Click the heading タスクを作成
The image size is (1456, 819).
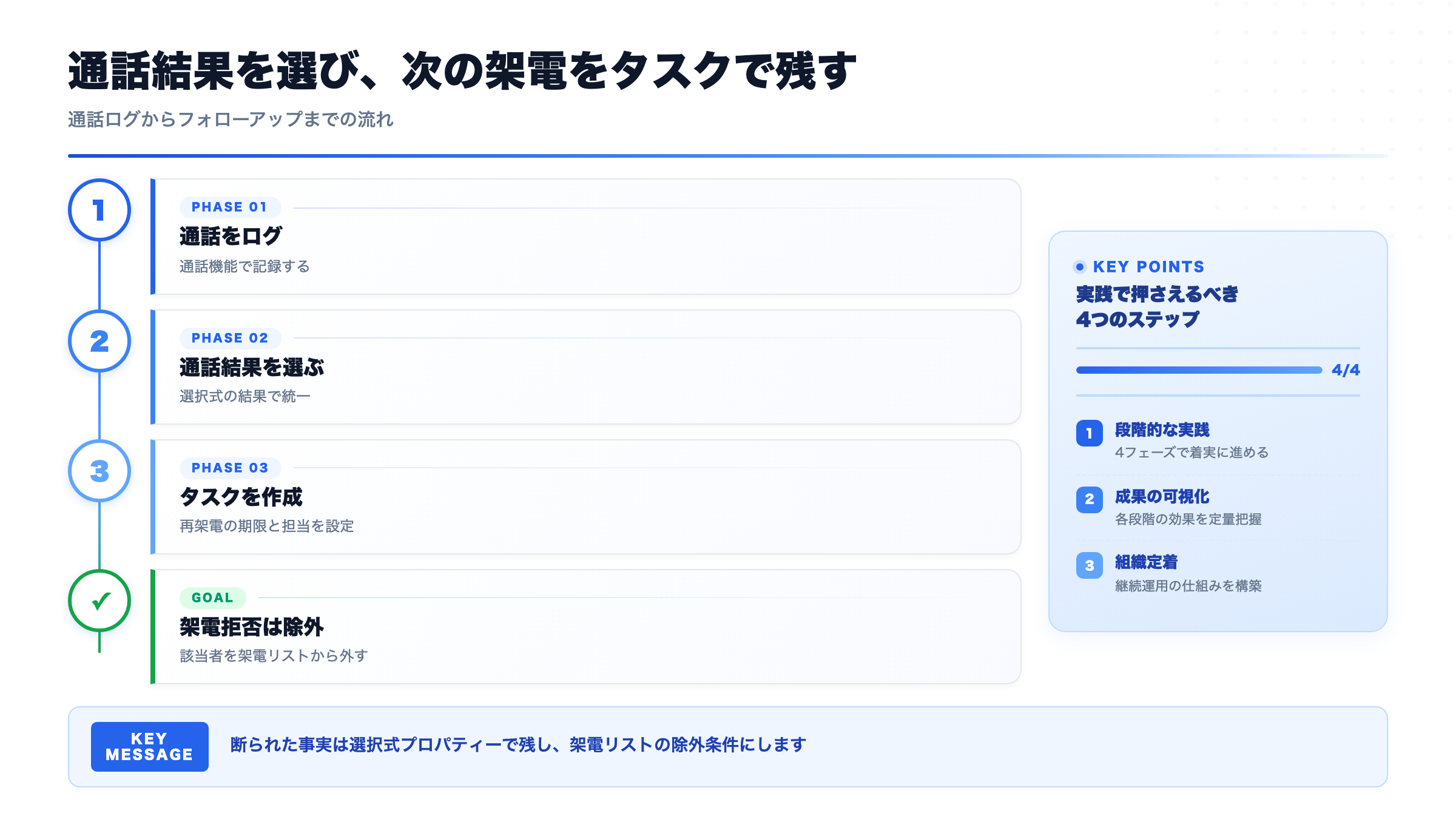point(241,497)
